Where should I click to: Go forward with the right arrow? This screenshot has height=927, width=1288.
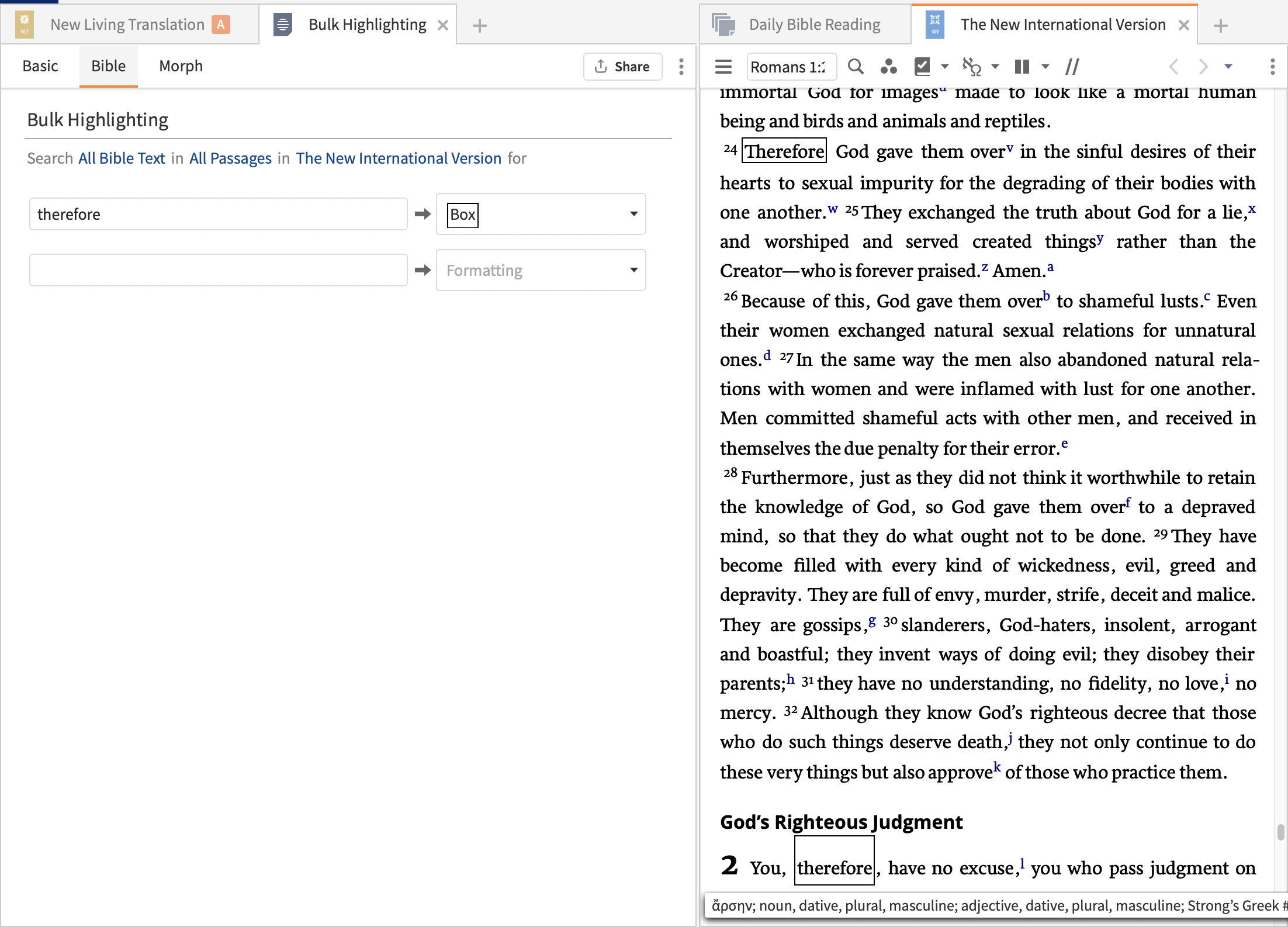coord(1203,67)
